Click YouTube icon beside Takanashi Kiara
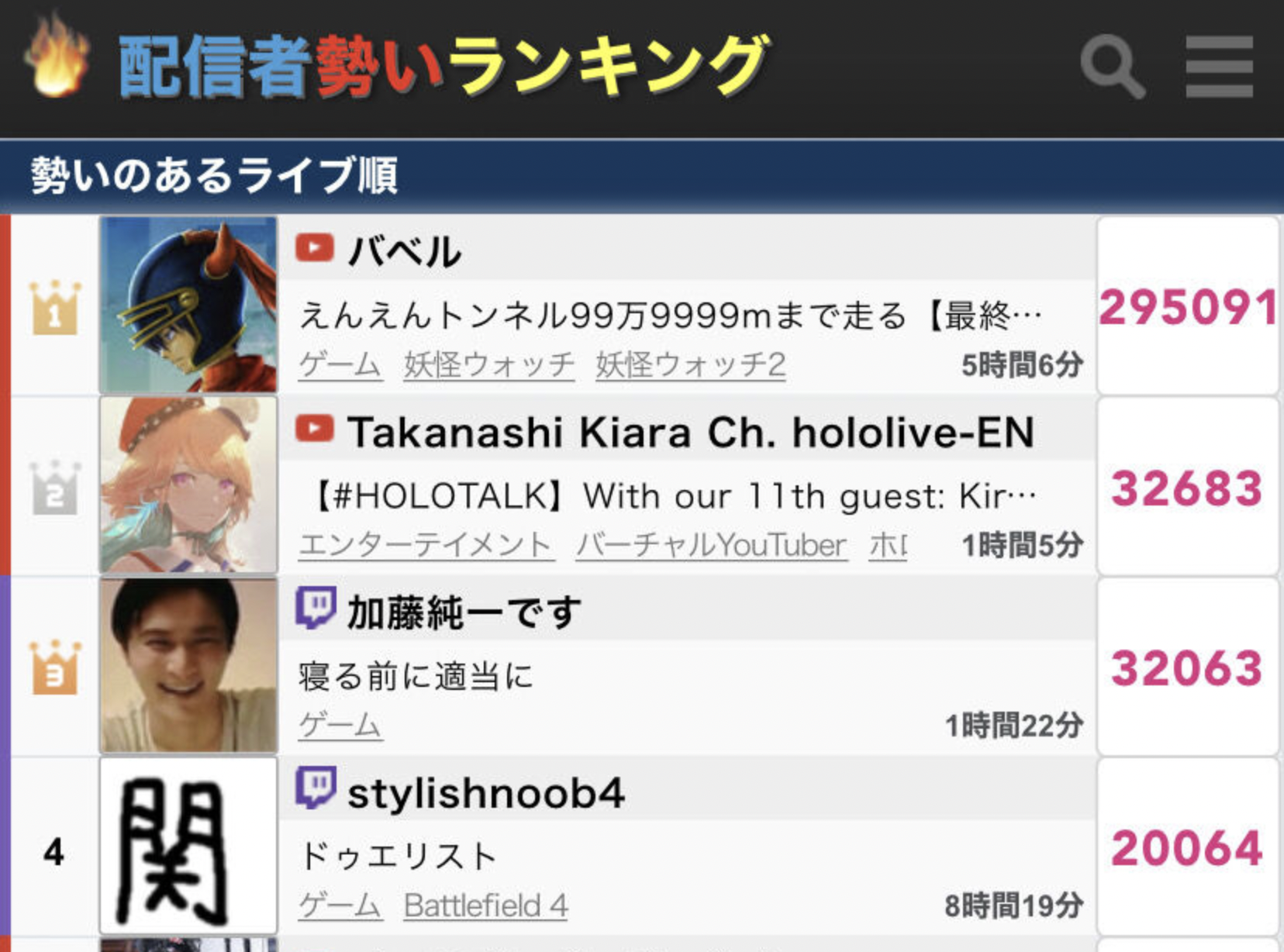Image resolution: width=1284 pixels, height=952 pixels. coord(315,428)
